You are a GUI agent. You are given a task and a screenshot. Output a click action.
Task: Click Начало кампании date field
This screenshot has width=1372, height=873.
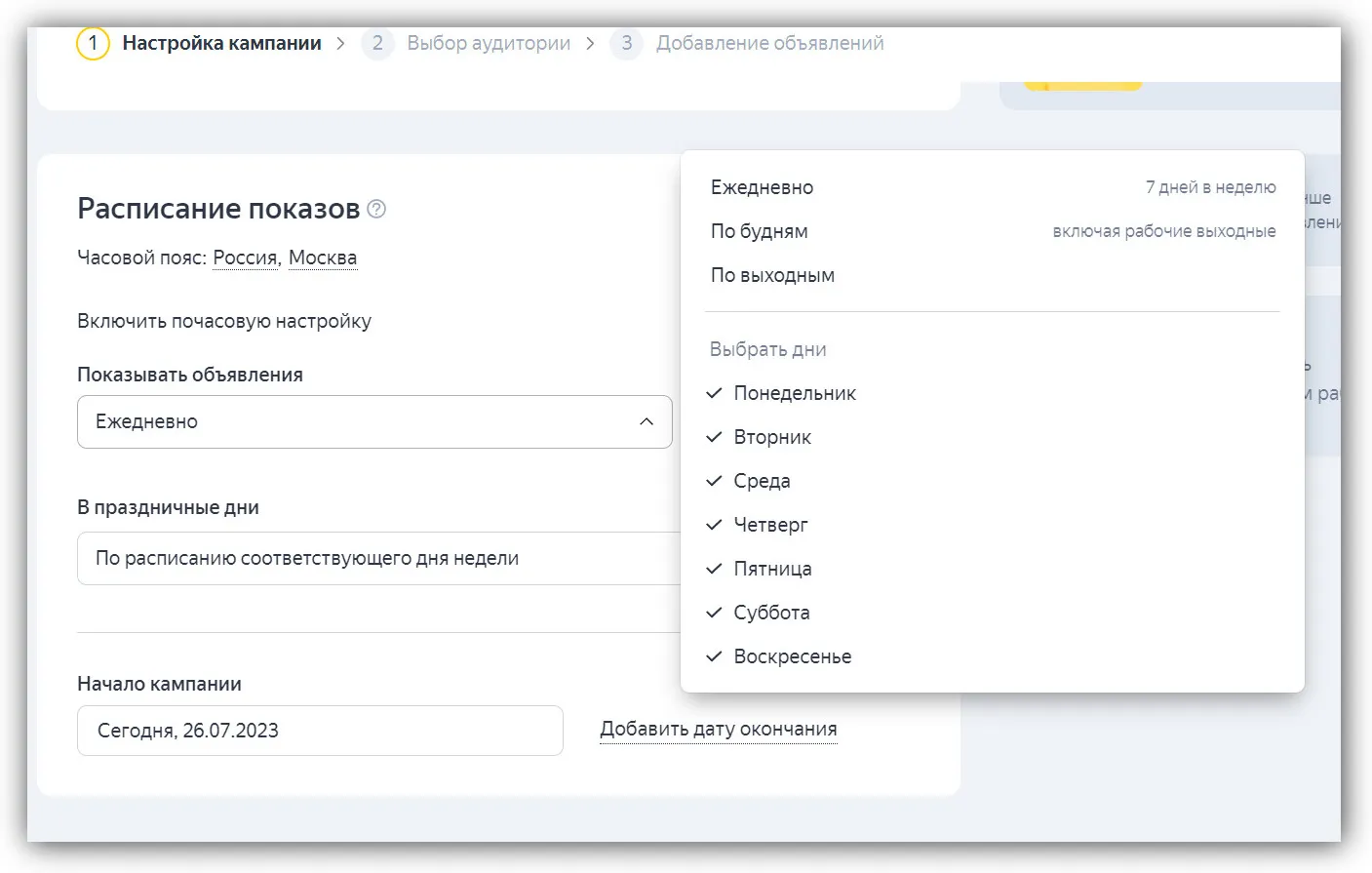[x=320, y=731]
